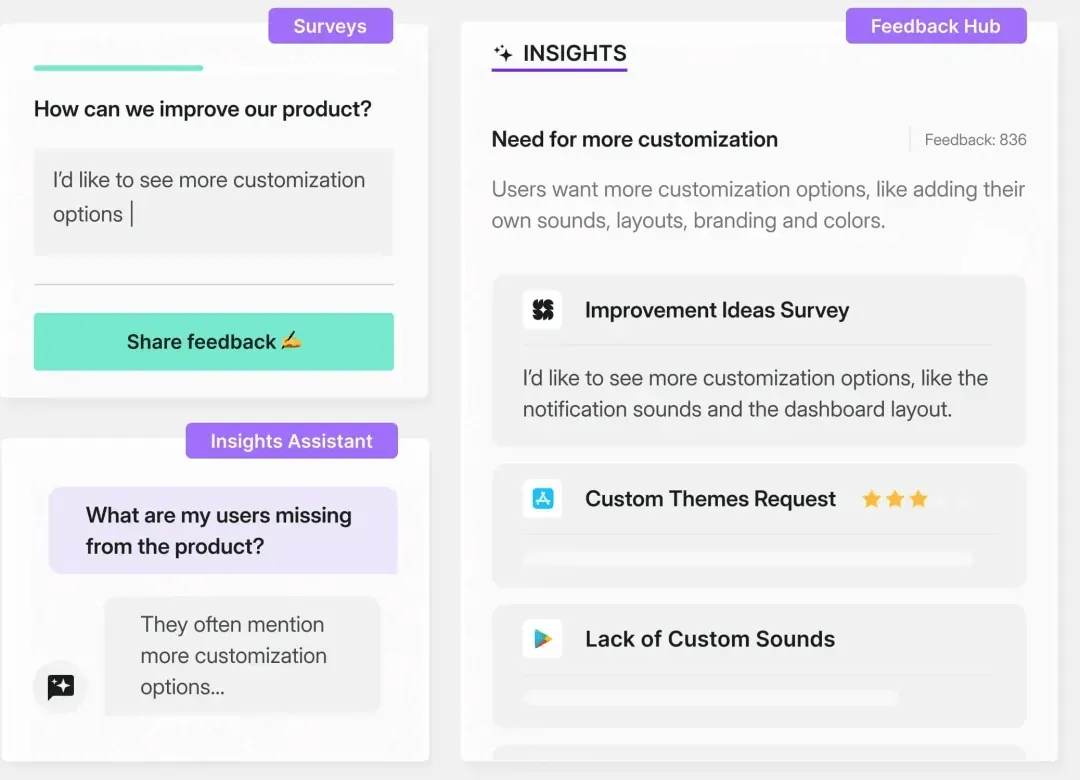
Task: Open the Custom Themes Request card
Action: tap(759, 526)
